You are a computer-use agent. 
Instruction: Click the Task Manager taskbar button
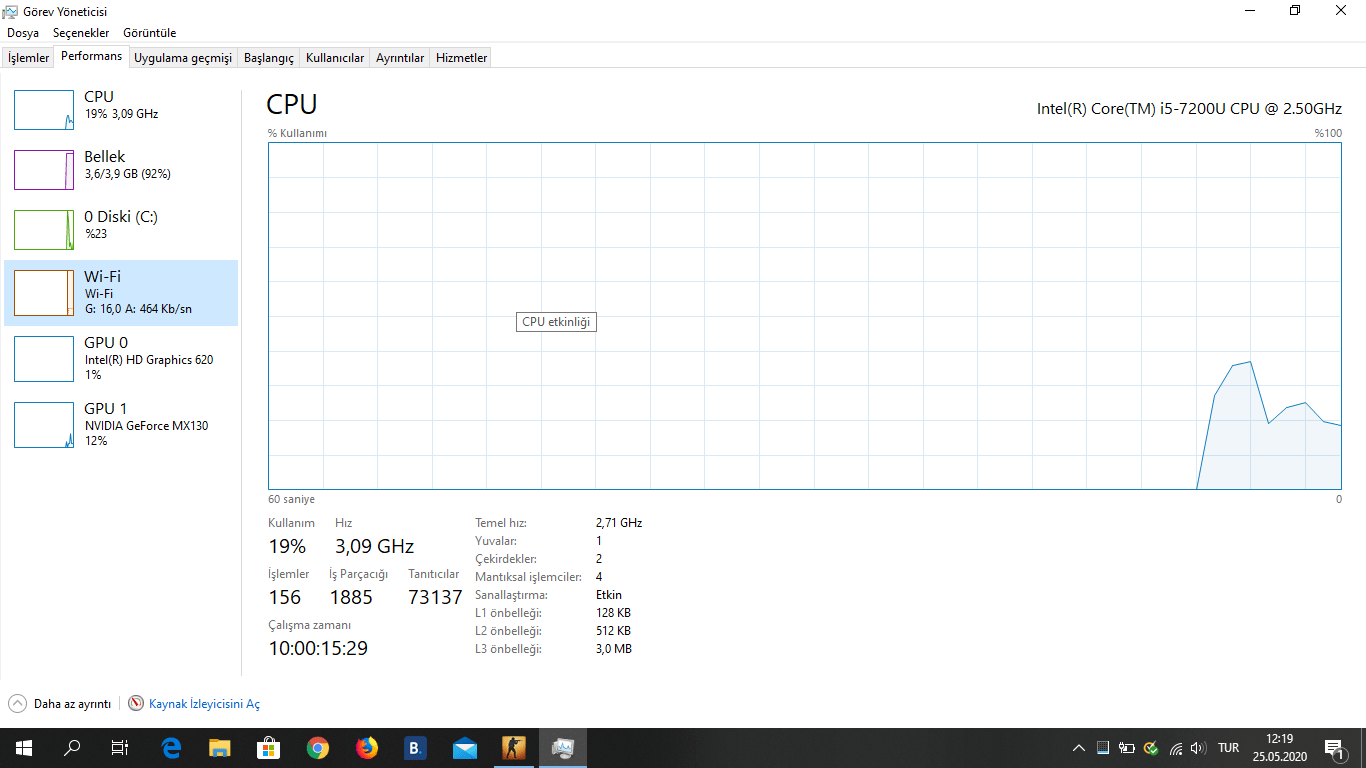563,748
